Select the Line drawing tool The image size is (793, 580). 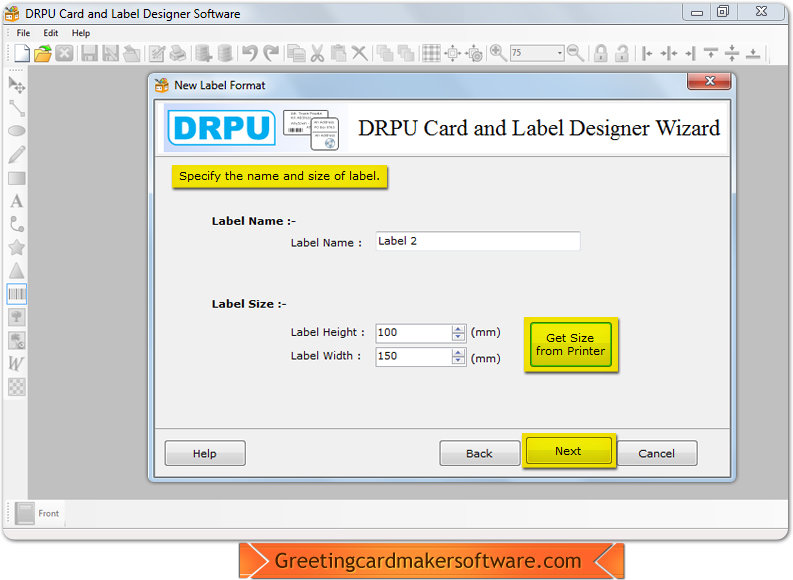pyautogui.click(x=17, y=108)
